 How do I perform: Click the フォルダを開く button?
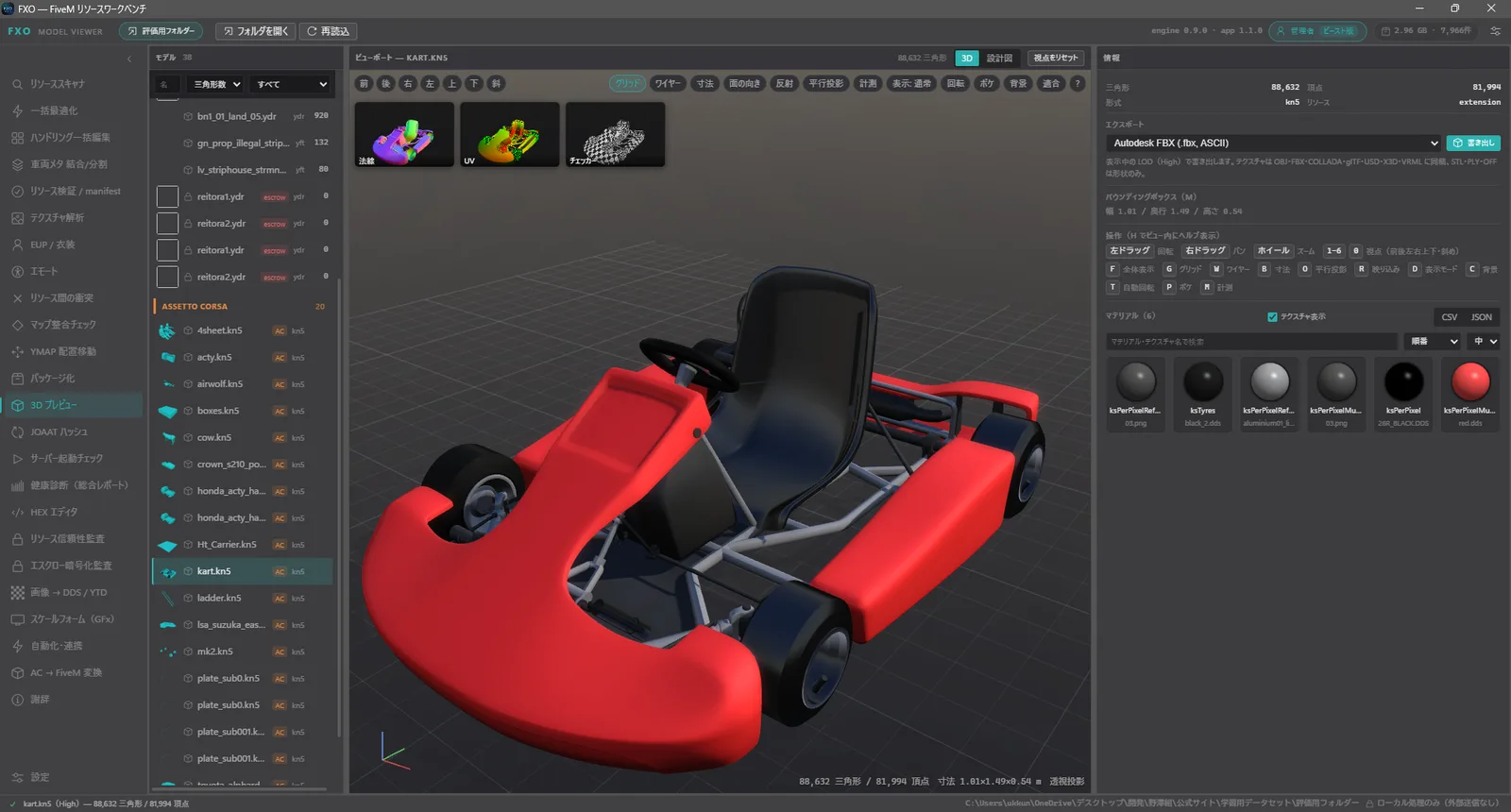(256, 31)
